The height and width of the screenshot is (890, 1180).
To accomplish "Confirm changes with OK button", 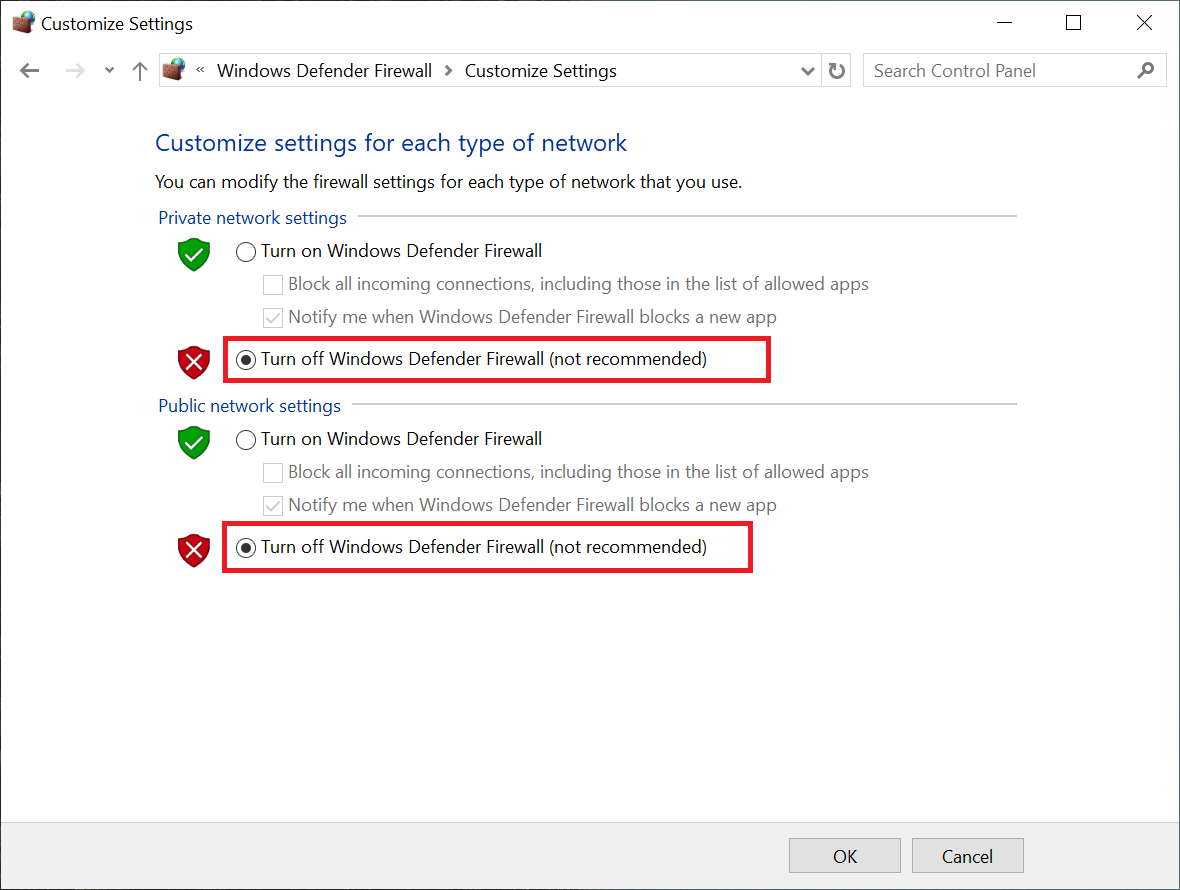I will point(844,856).
